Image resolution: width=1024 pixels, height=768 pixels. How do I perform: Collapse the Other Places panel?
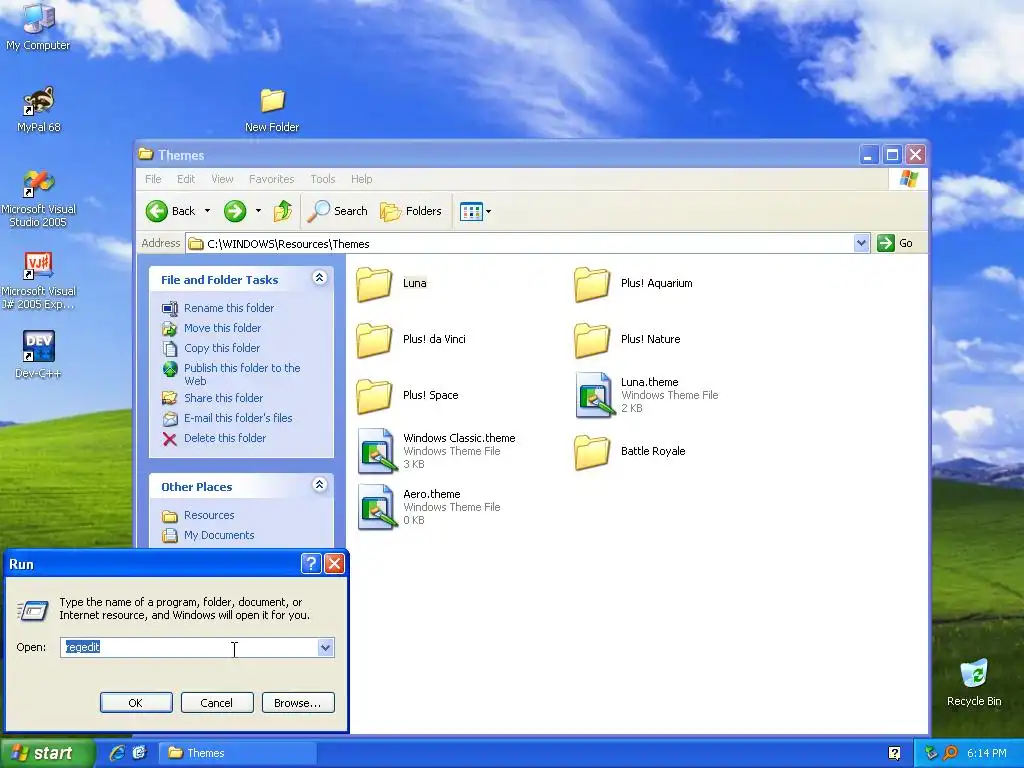[319, 485]
